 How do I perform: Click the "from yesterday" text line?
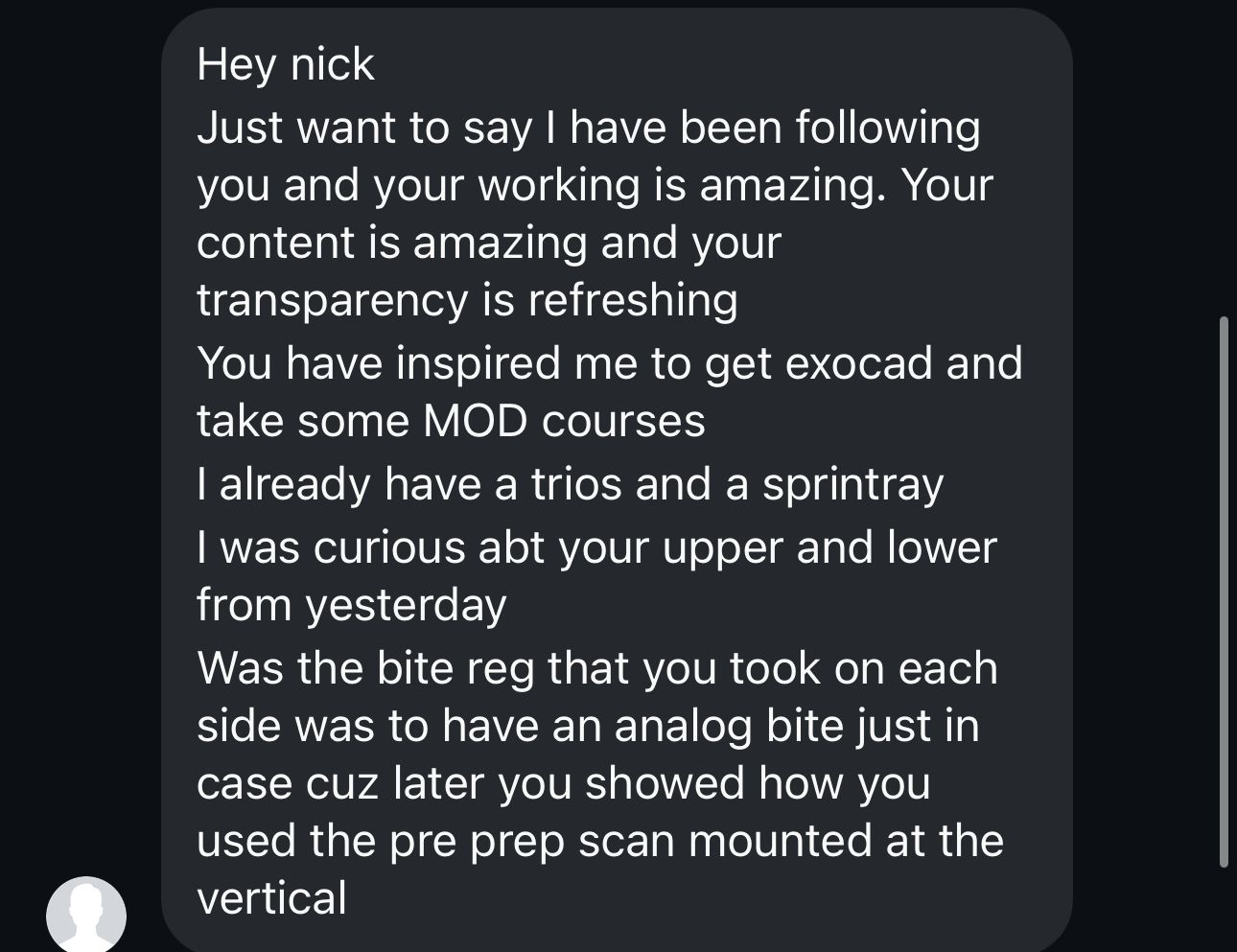(x=351, y=605)
